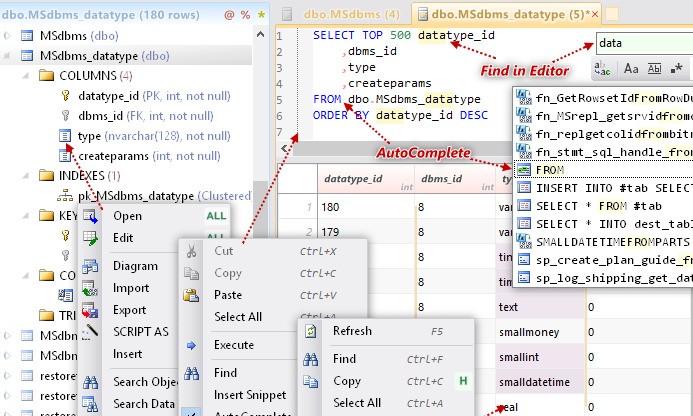The image size is (693, 416).
Task: Click the MSdbms_datatype table icon in tree
Action: pyautogui.click(x=27, y=56)
